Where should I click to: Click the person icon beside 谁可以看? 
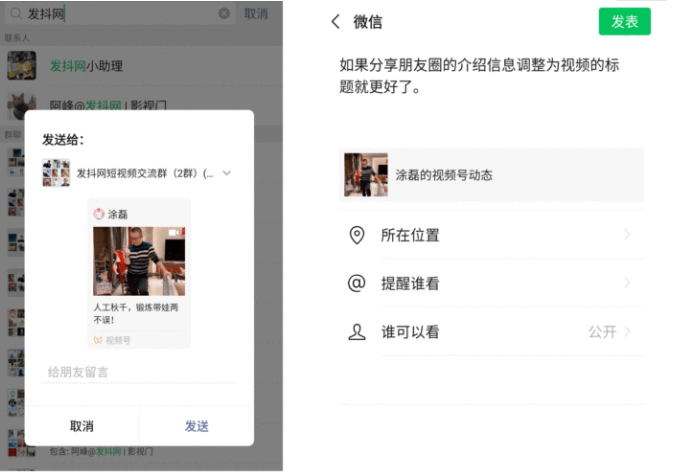[357, 332]
